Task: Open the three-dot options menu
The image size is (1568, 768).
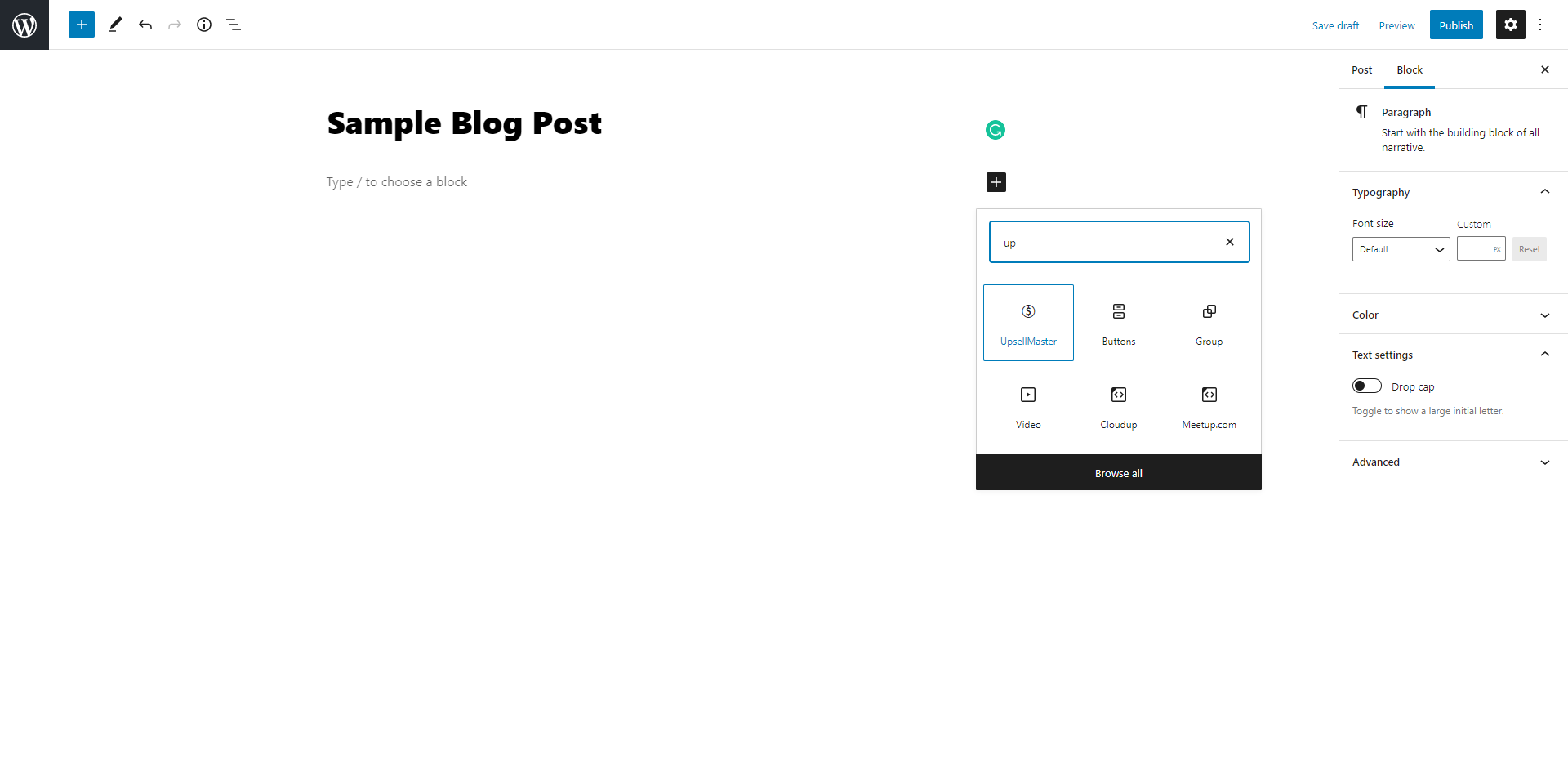Action: [x=1540, y=25]
